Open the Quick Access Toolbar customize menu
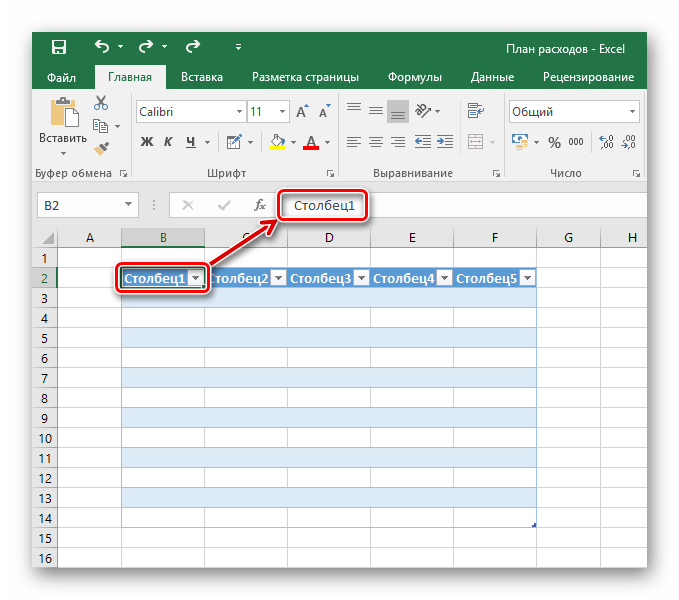The width and height of the screenshot is (679, 600). [x=238, y=47]
